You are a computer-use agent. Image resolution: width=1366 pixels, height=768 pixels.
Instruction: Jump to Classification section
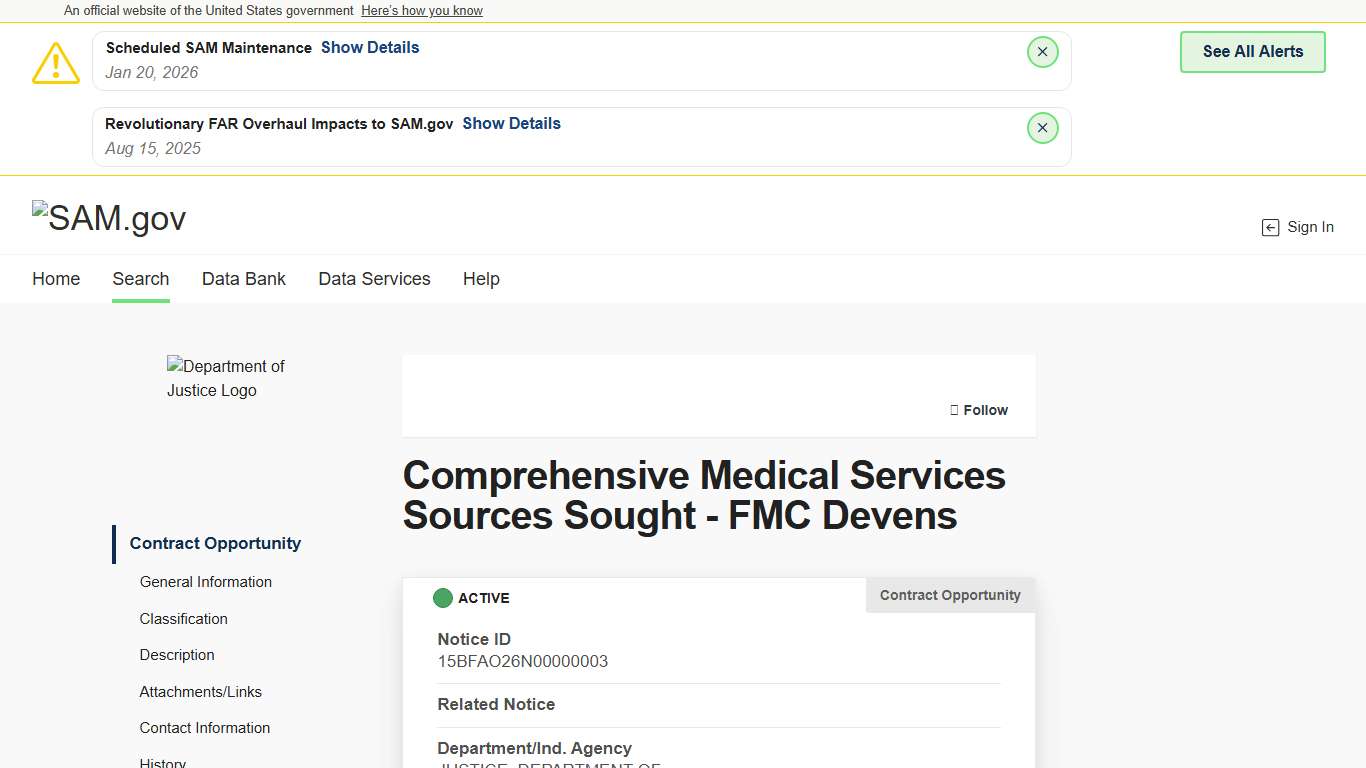tap(184, 619)
